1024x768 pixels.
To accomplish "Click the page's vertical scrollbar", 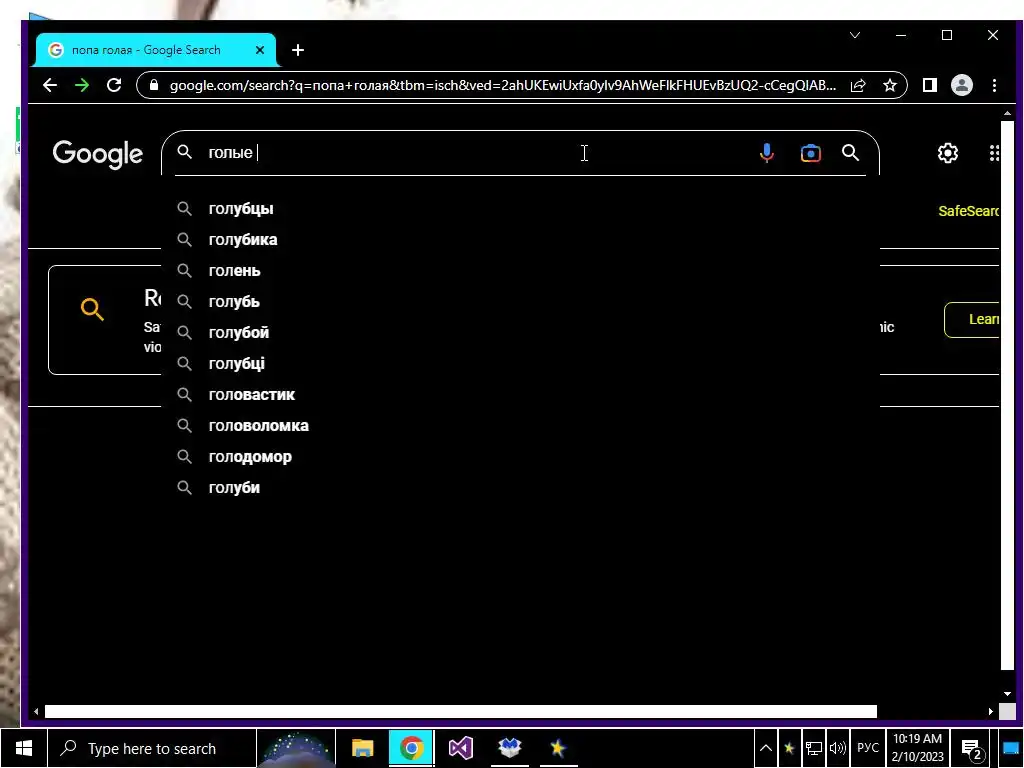I will point(1007,395).
